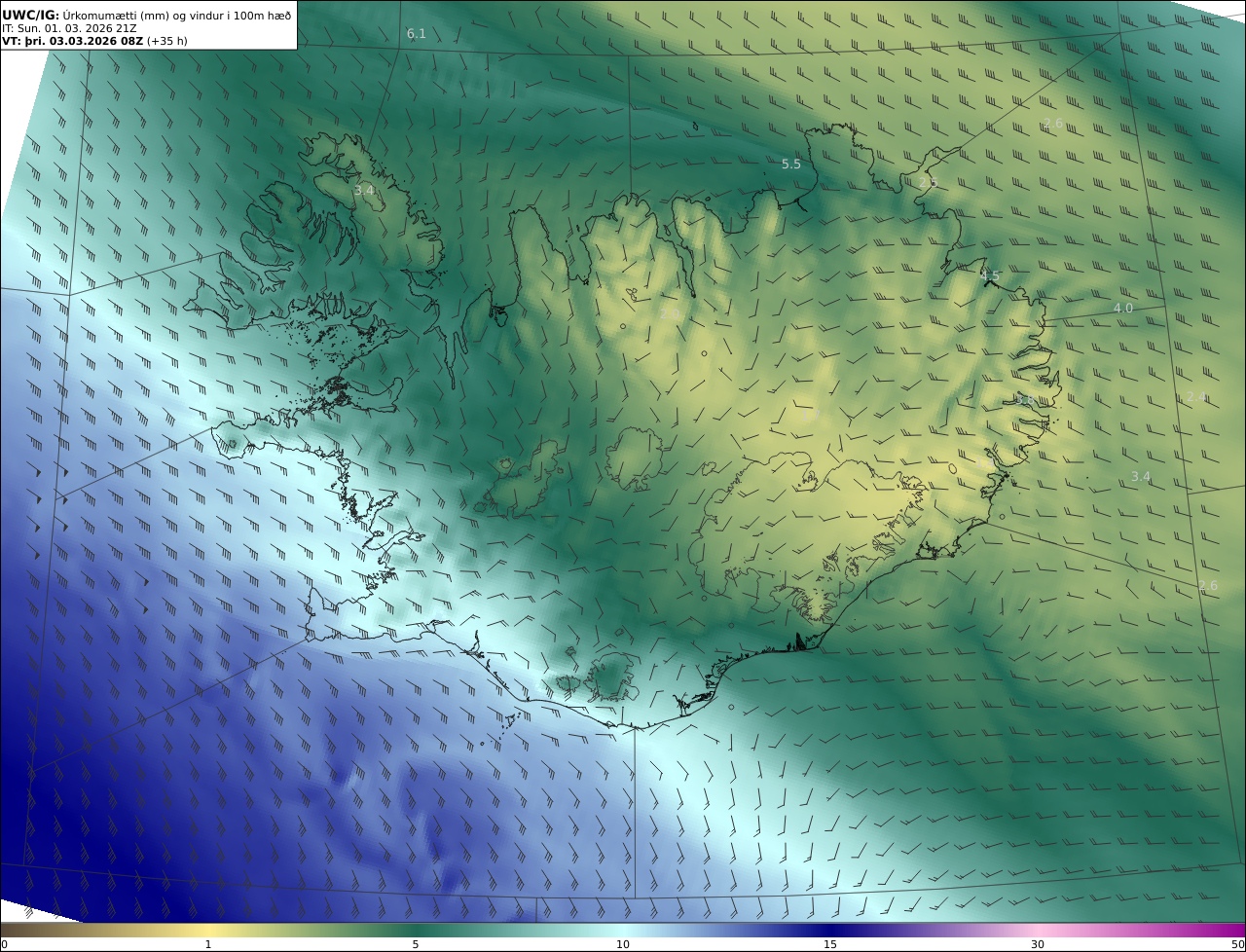Click the '3.4' label over the Westfjords peninsula

click(x=364, y=190)
